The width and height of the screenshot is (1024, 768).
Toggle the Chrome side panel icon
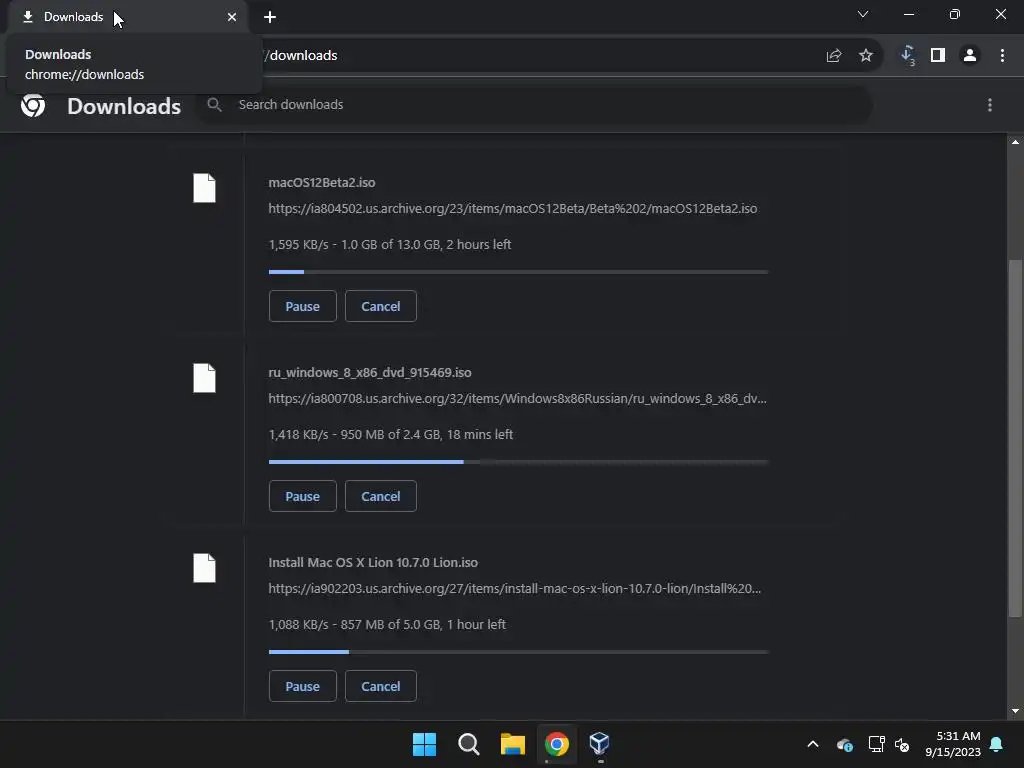pyautogui.click(x=938, y=56)
